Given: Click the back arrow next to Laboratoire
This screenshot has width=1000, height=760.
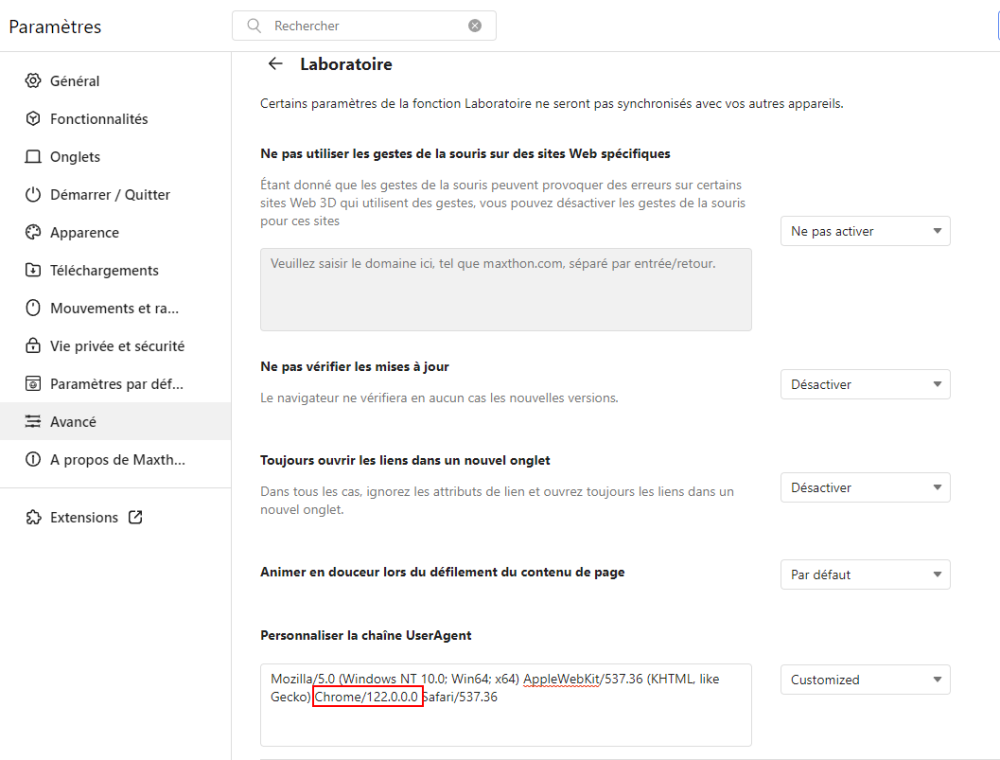Looking at the screenshot, I should coord(276,64).
